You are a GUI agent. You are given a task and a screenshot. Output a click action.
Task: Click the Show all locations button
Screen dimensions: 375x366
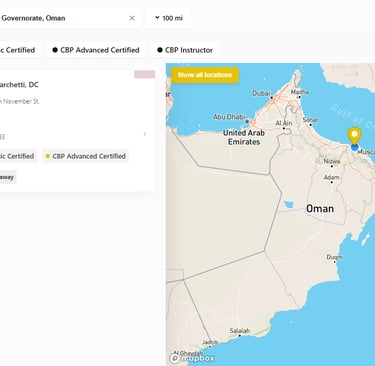point(205,75)
